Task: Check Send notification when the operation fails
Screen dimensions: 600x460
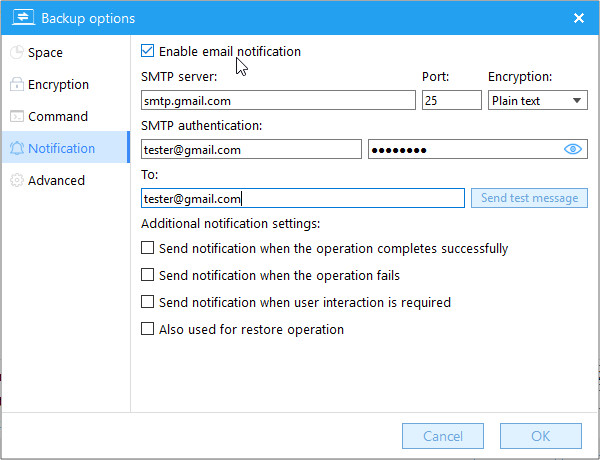Action: 148,275
